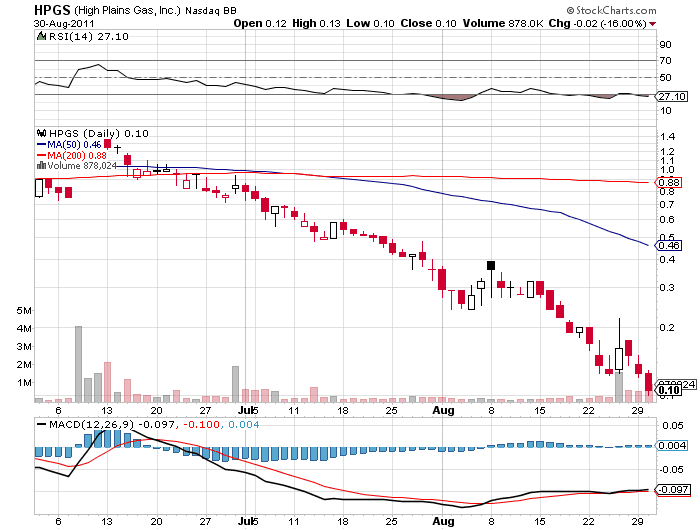Click the Aug label under the MACD panel

(443, 522)
